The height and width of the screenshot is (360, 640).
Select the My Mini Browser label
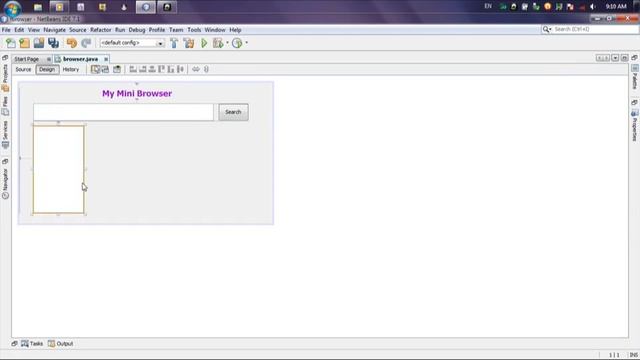(137, 93)
